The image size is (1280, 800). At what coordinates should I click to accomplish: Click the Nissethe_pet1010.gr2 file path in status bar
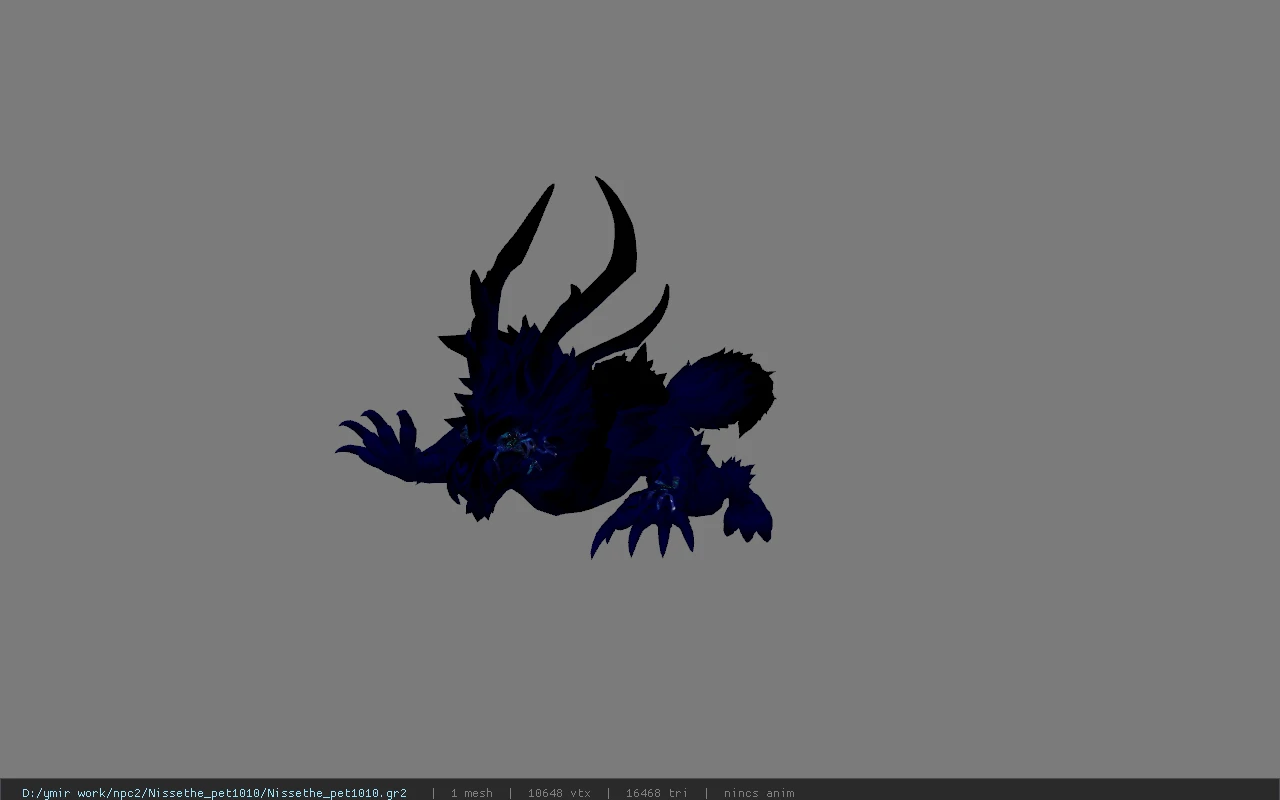click(214, 793)
